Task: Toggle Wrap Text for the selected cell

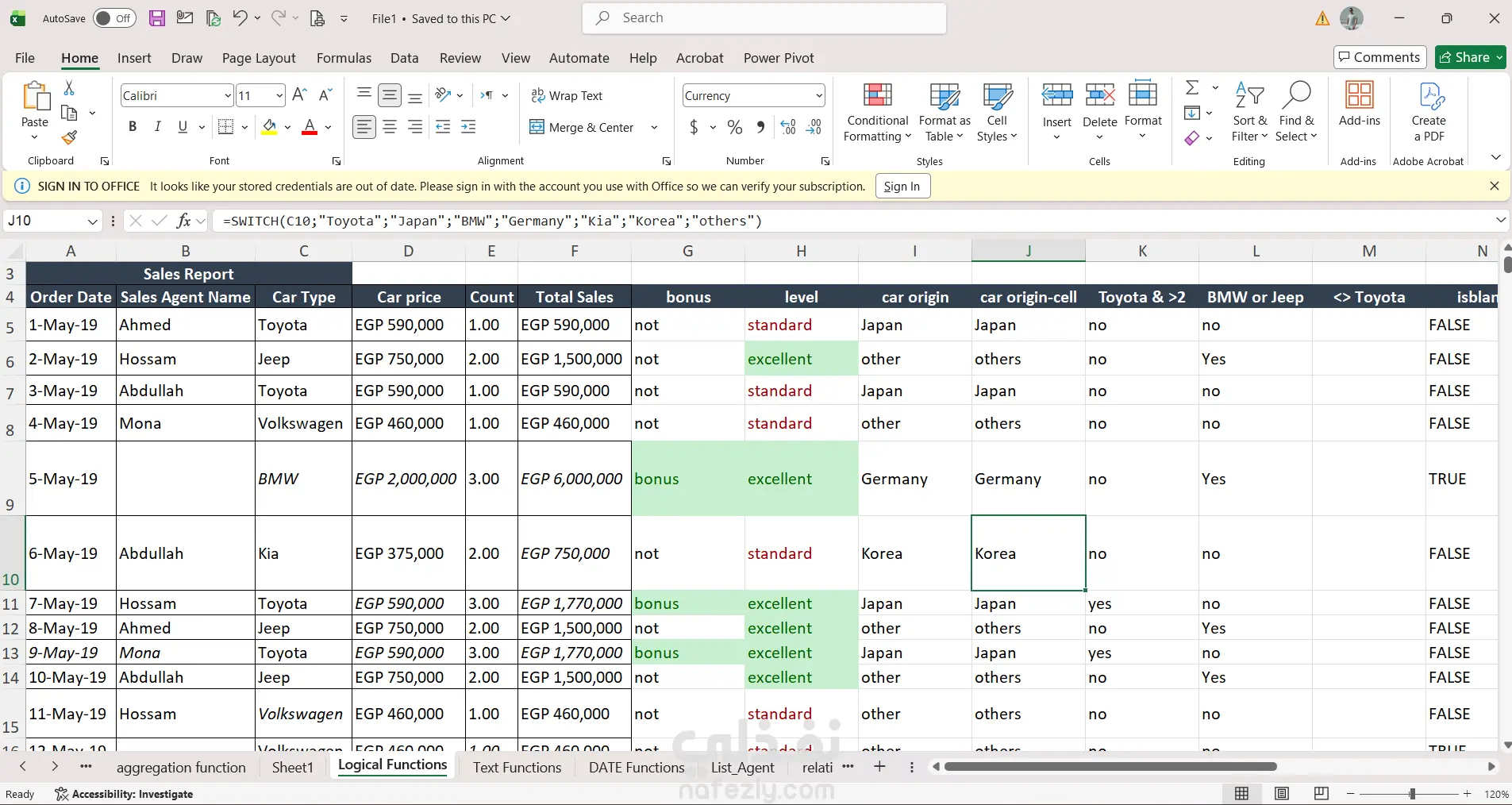Action: pyautogui.click(x=567, y=95)
